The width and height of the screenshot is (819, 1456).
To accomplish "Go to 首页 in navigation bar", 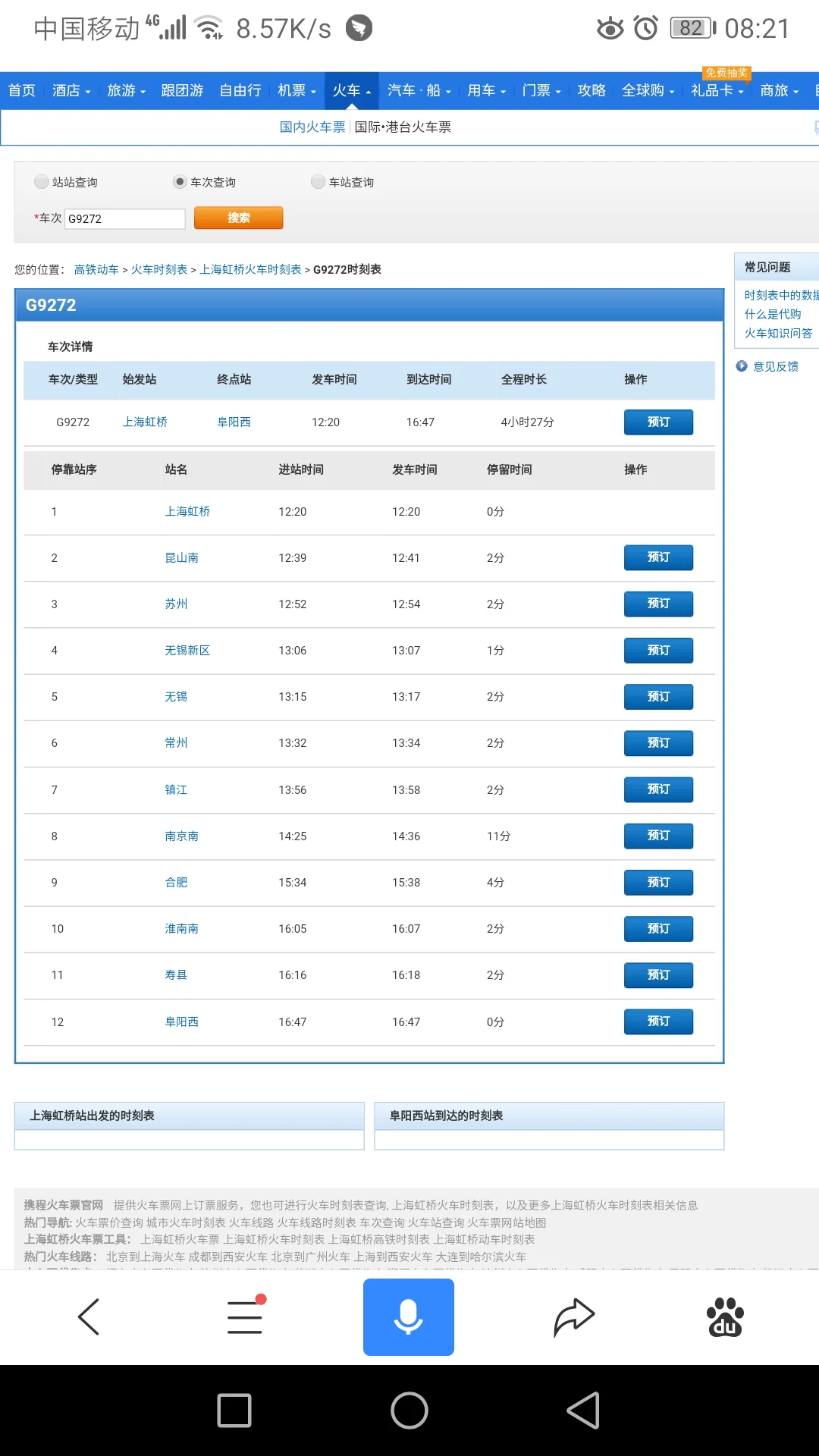I will point(22,90).
